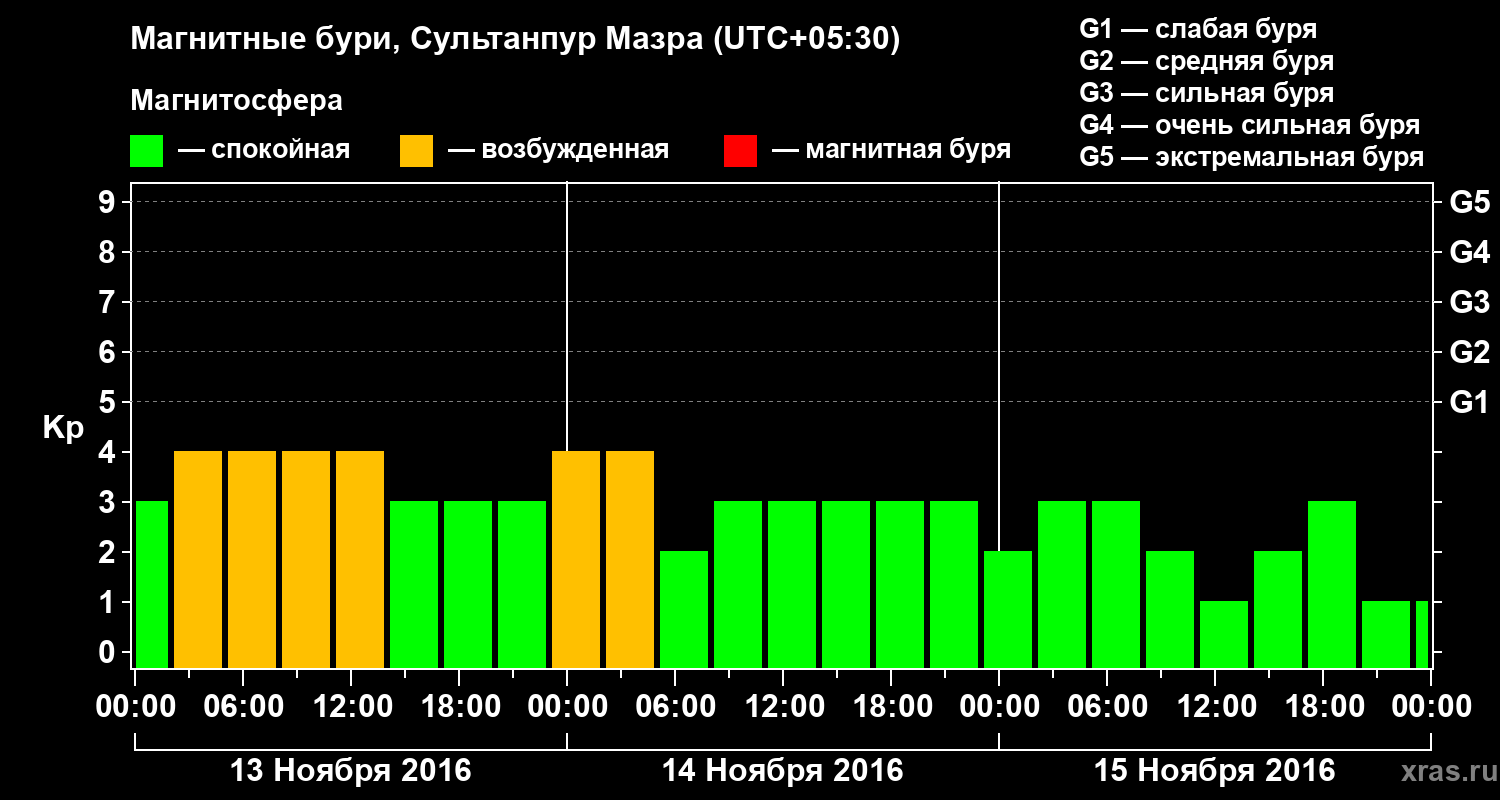The width and height of the screenshot is (1500, 800).
Task: Click the '12:00' time label for 14 Ноября
Action: pyautogui.click(x=783, y=706)
